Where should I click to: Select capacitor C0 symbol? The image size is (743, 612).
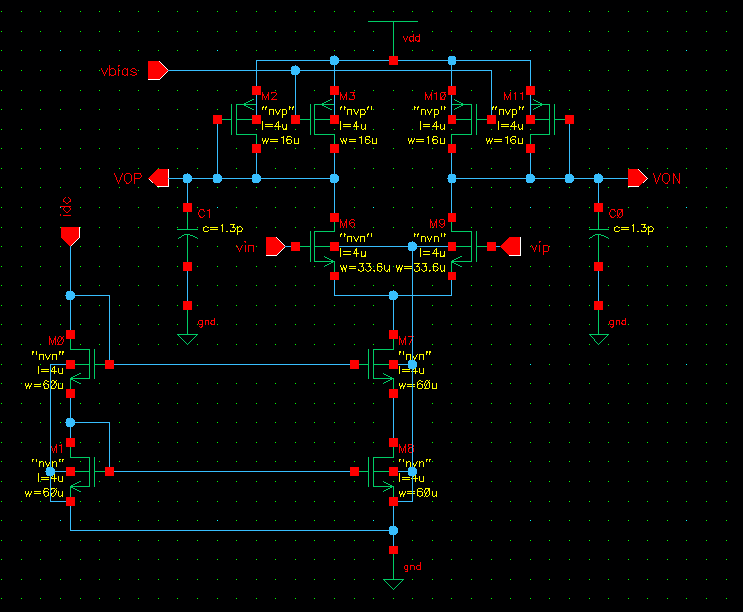click(x=598, y=232)
